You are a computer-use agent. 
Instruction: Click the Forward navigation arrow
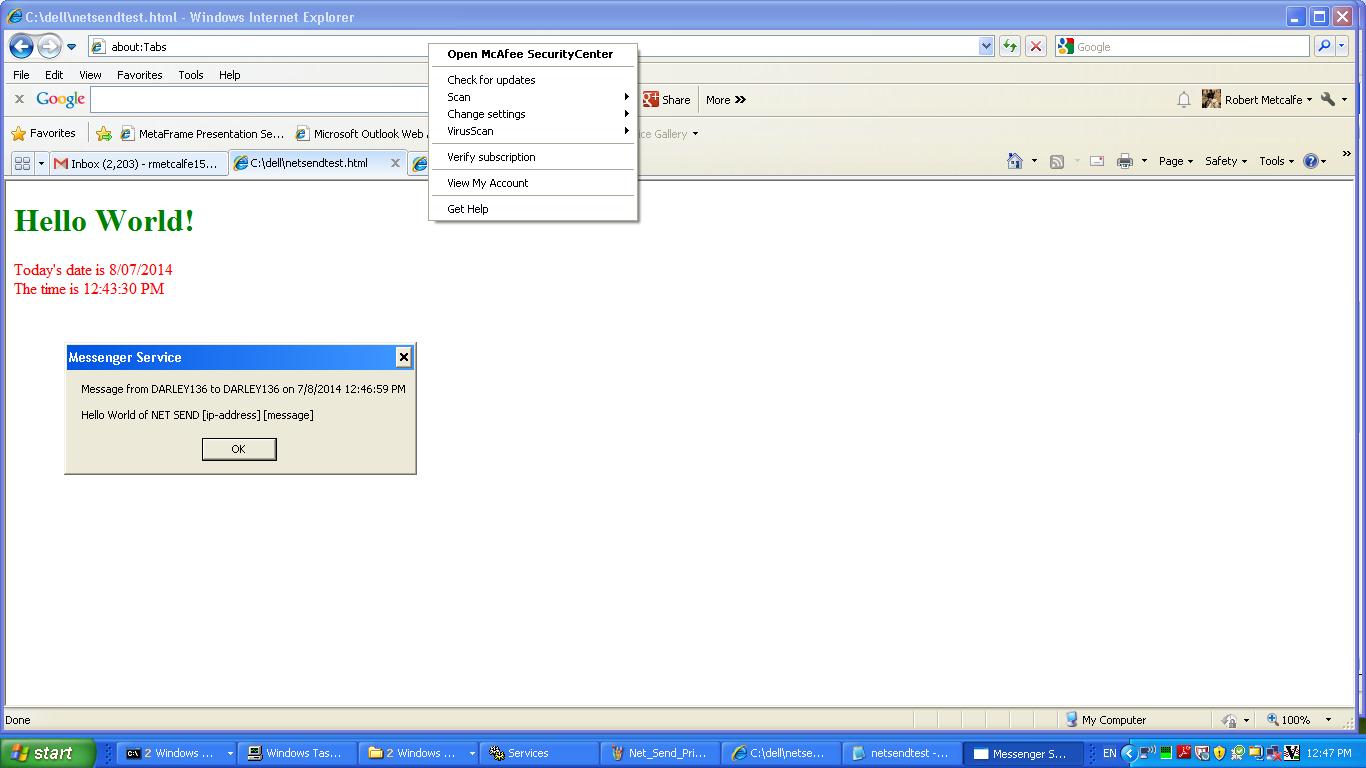pos(49,46)
